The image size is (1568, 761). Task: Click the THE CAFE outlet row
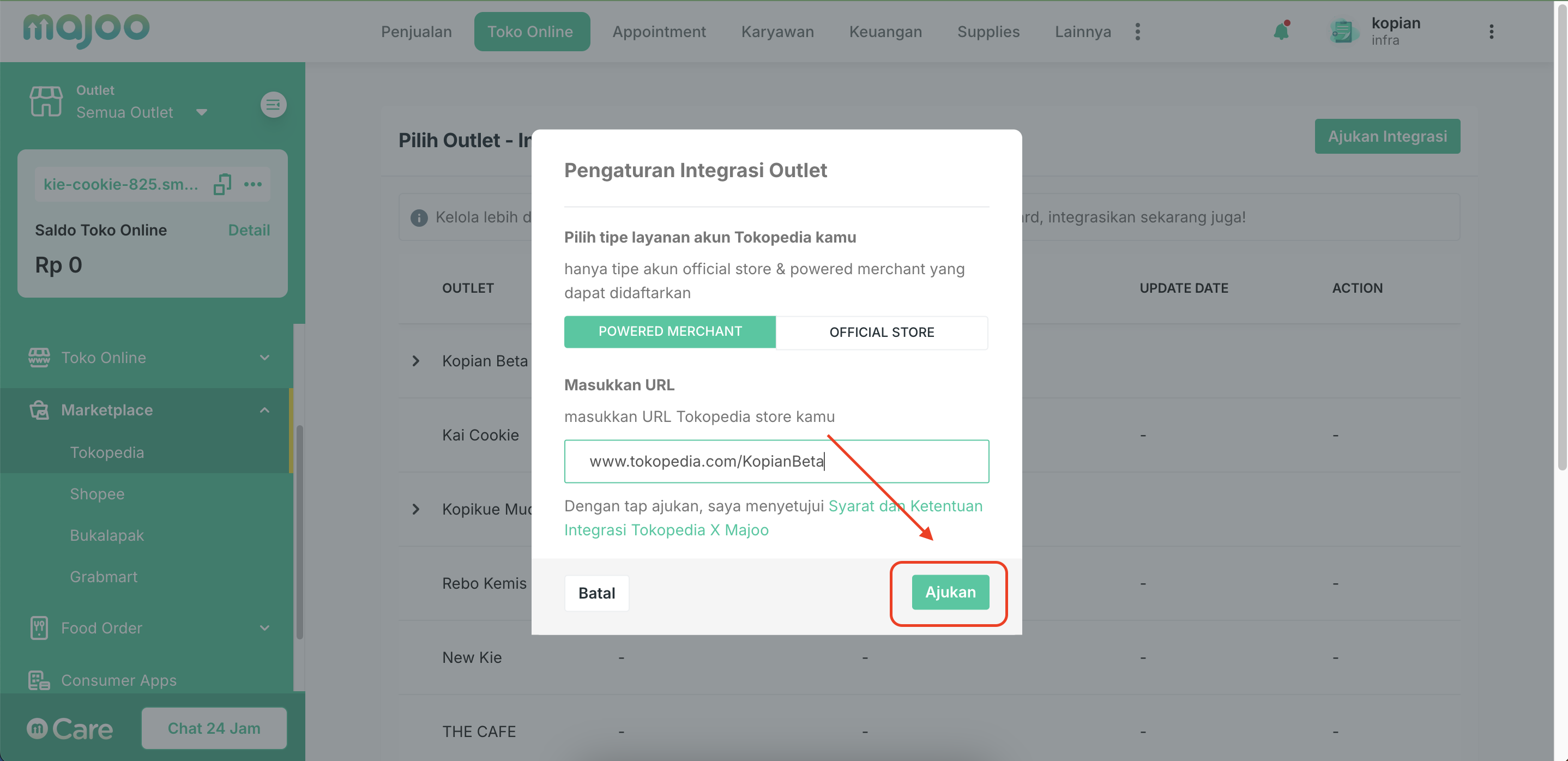929,731
